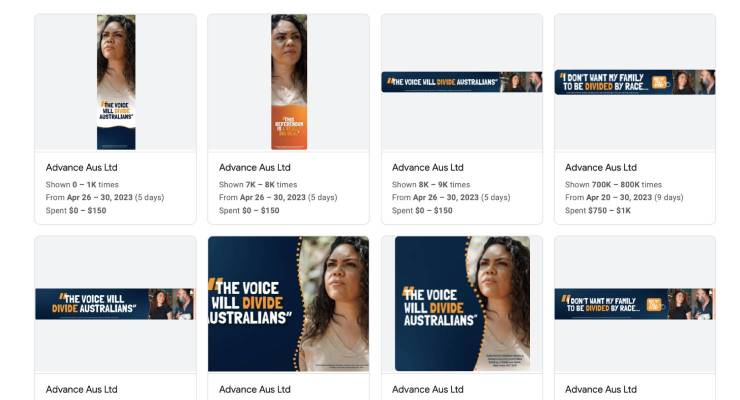Select the 'Spent $750 – $1K' text
This screenshot has height=400, width=740.
click(x=598, y=210)
